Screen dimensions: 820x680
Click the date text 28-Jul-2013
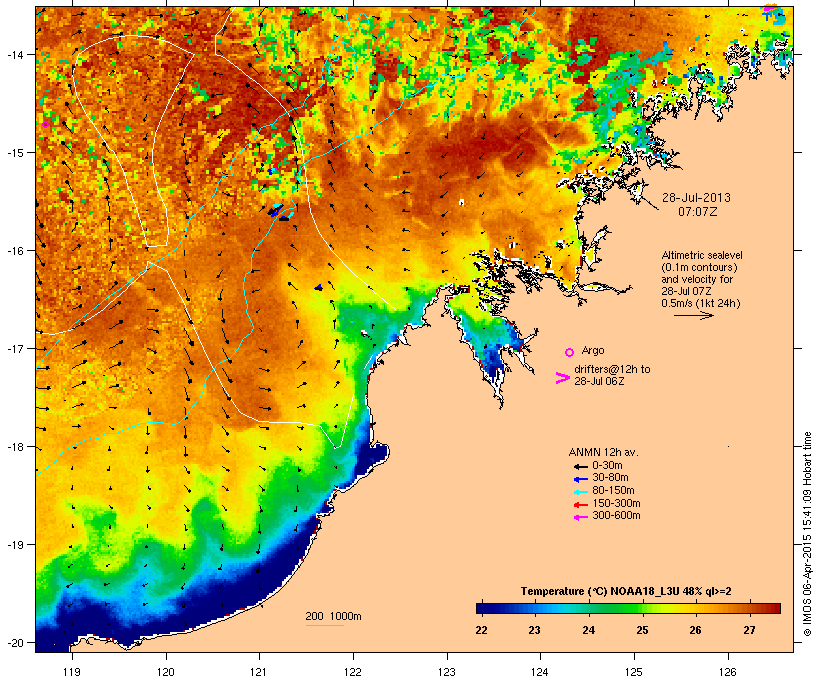(x=697, y=198)
